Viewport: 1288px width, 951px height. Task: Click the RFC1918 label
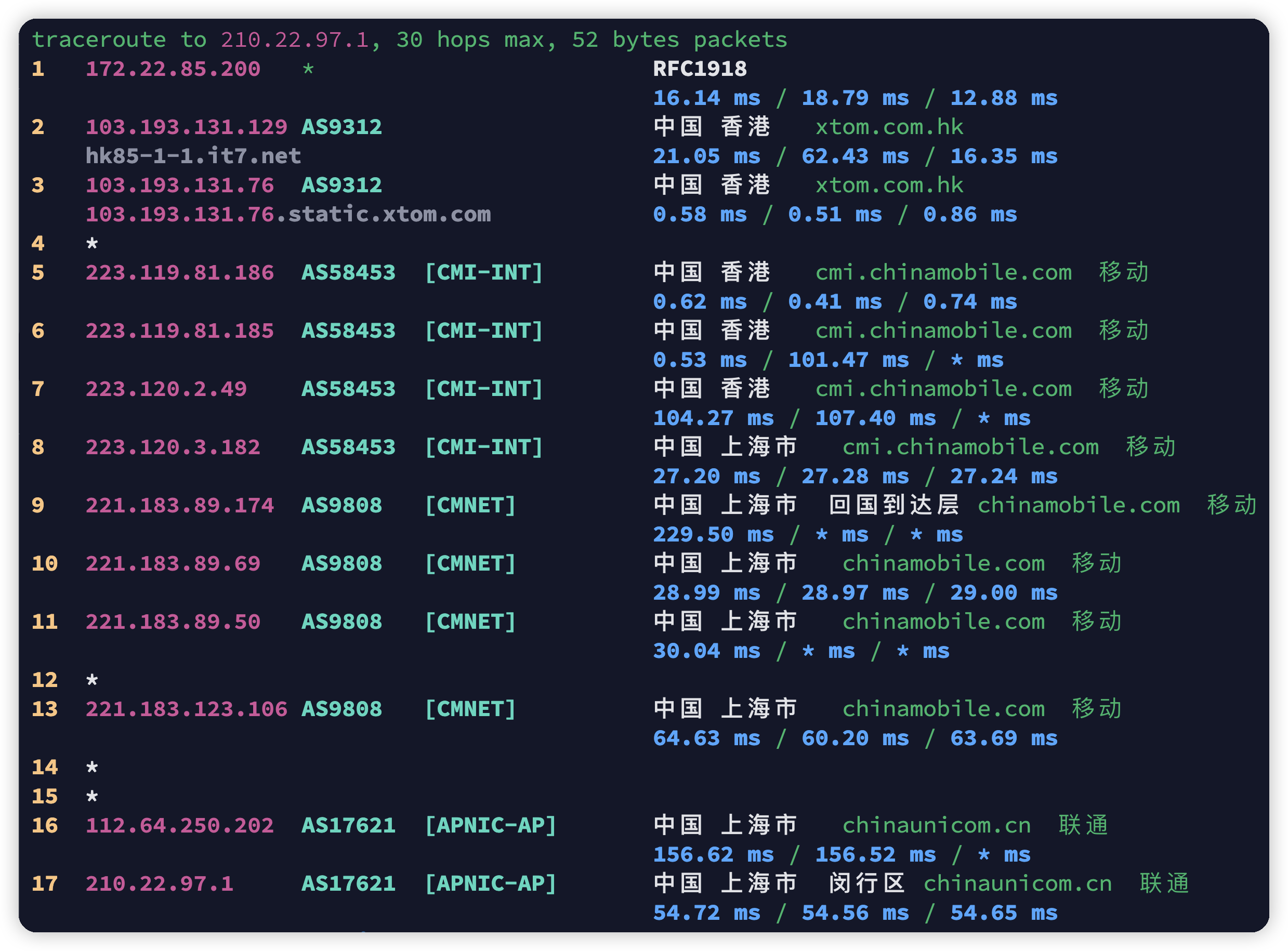point(700,69)
